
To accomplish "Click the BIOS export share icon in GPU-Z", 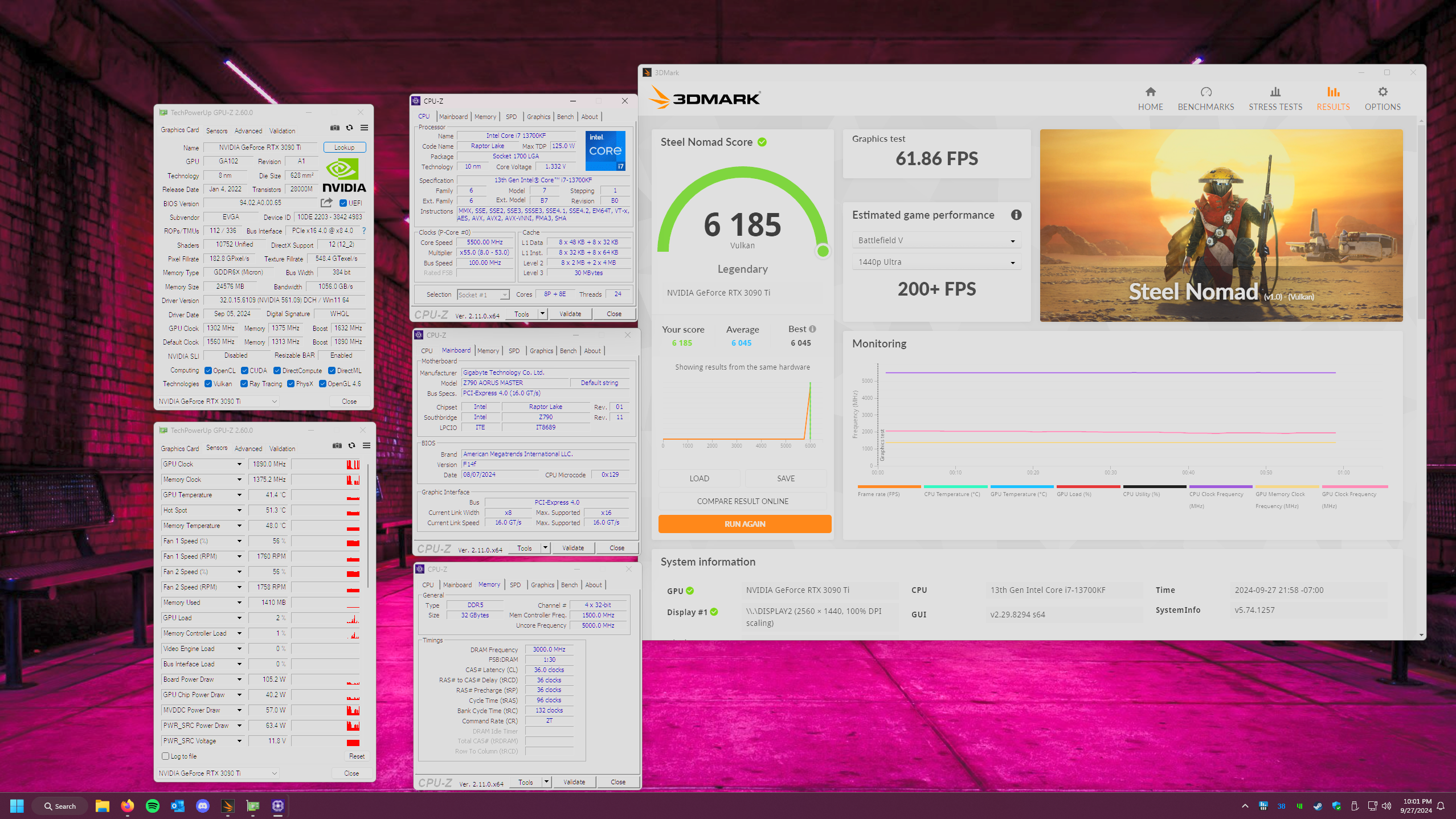I will coord(326,203).
